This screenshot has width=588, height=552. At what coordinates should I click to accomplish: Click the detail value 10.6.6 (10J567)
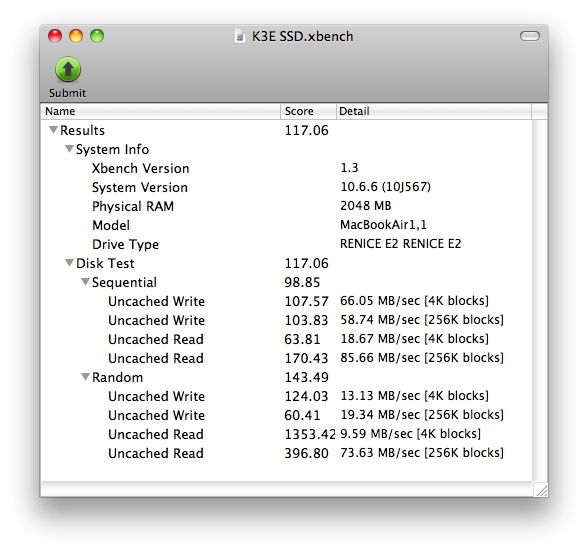386,187
